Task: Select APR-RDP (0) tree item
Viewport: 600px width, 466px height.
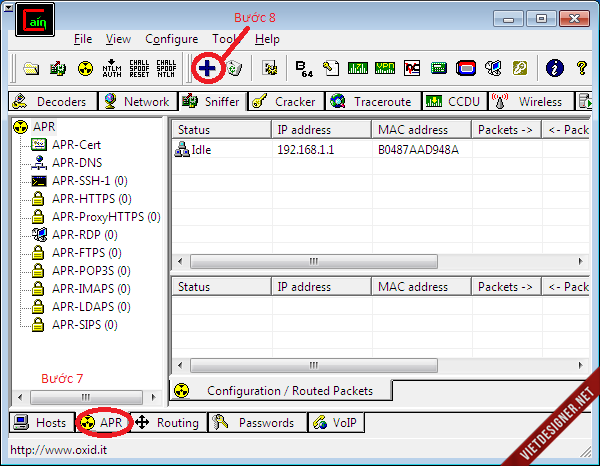Action: (85, 235)
